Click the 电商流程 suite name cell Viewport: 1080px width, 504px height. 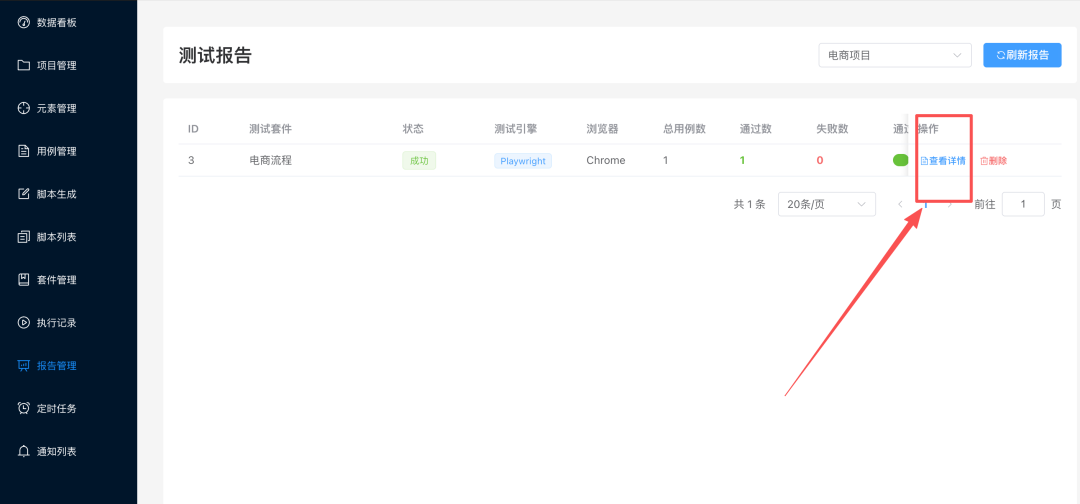coord(271,160)
